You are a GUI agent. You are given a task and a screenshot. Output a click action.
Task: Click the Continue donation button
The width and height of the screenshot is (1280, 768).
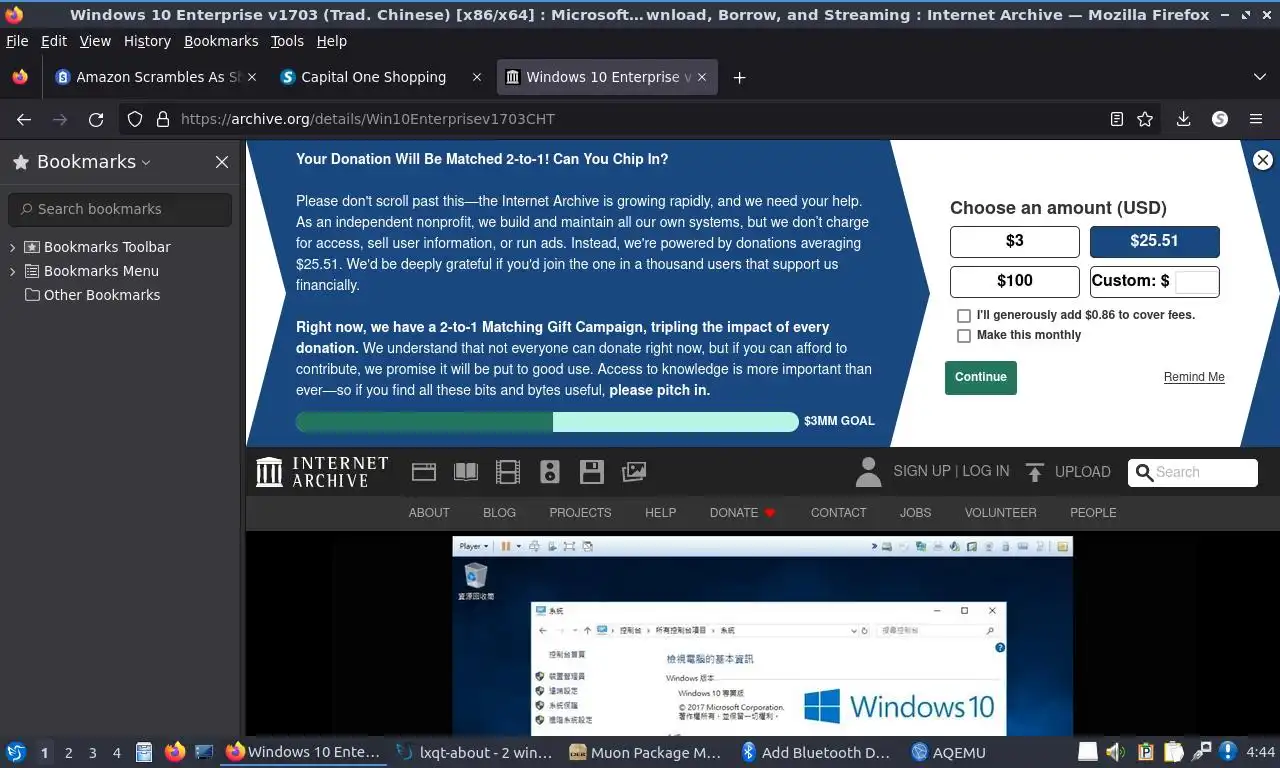click(x=981, y=377)
